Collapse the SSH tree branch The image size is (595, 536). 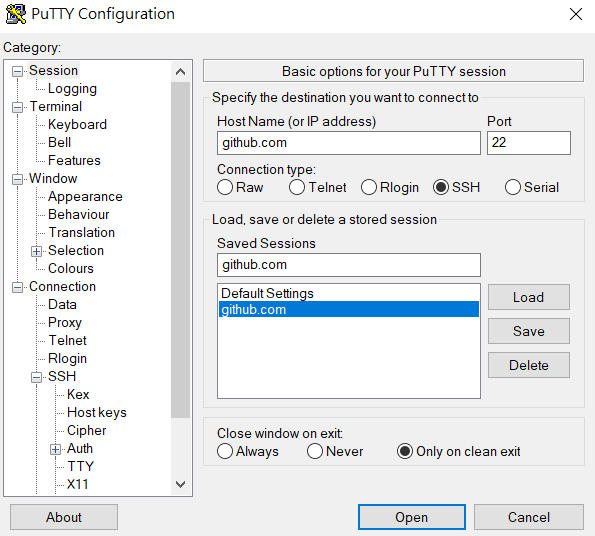coord(36,377)
